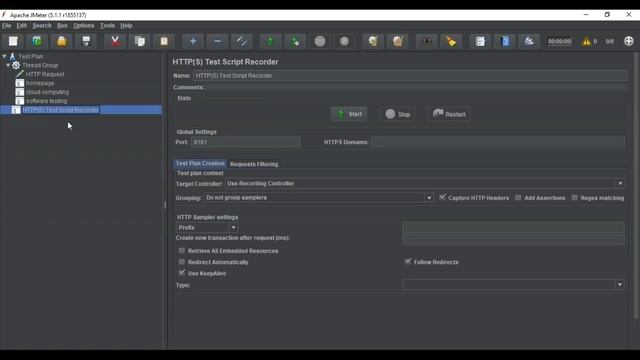Click the Port field showing 8181
This screenshot has width=640, height=360.
245,142
